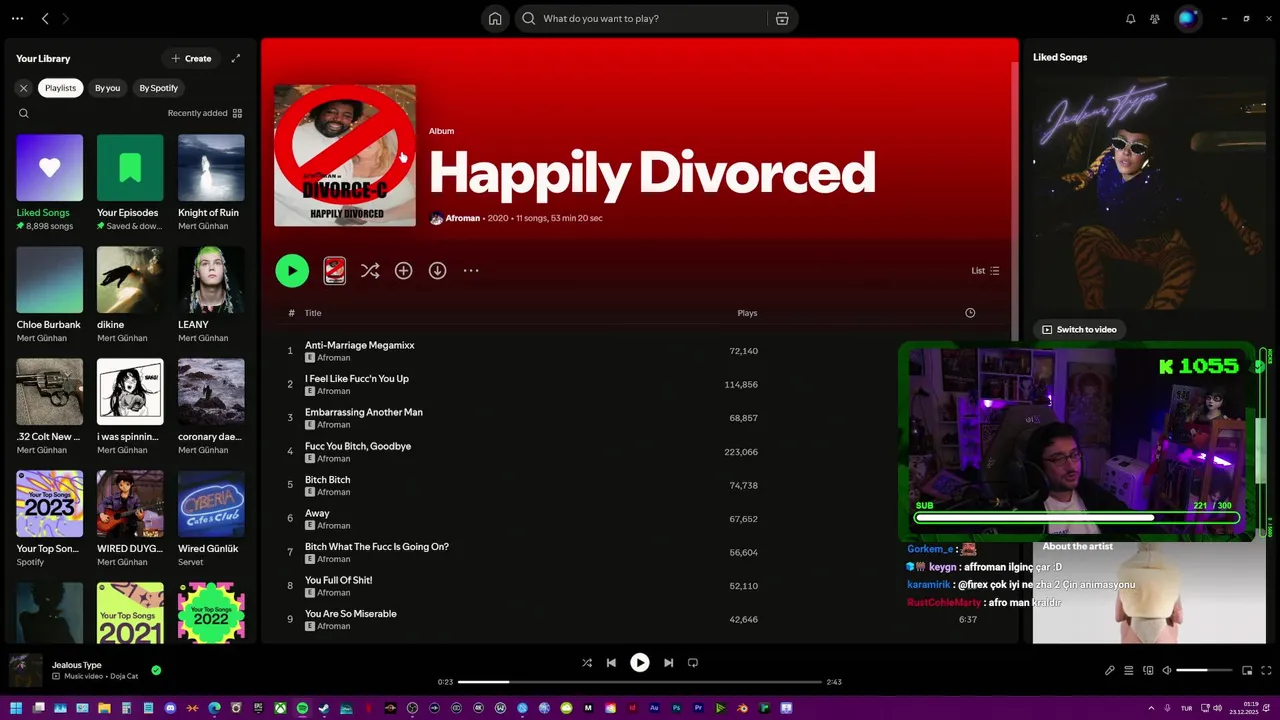Open the What's New notification bell
Viewport: 1280px width, 720px height.
pyautogui.click(x=1131, y=18)
